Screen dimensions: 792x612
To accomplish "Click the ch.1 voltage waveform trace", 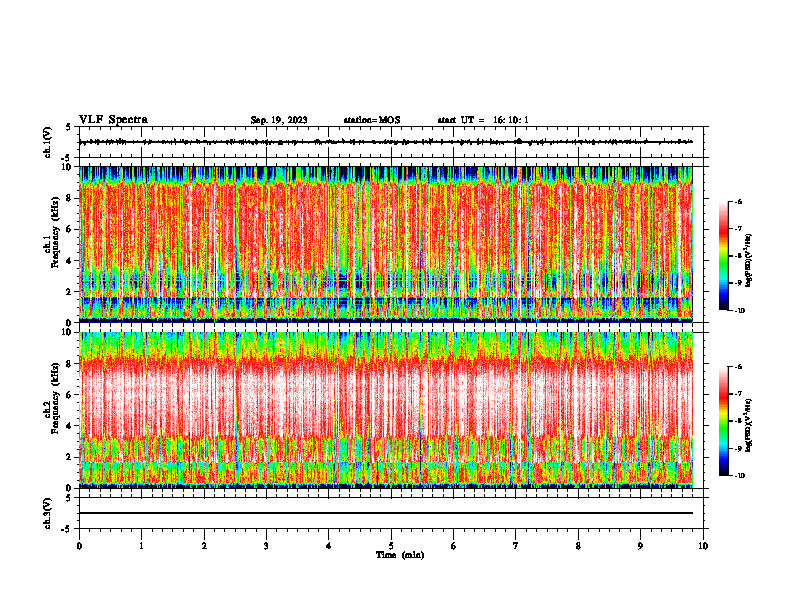I will 386,142.
